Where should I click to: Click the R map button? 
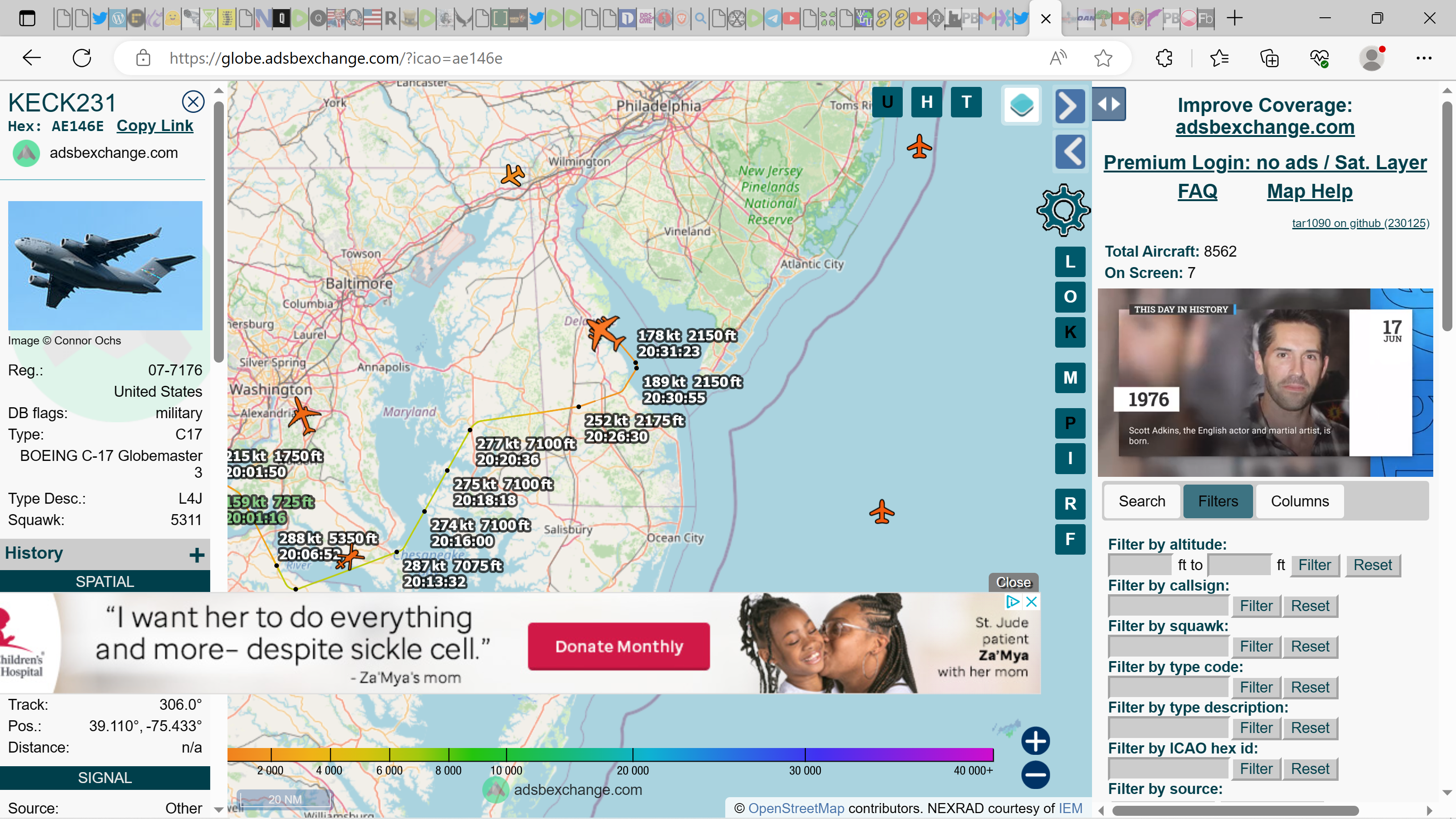(1070, 504)
